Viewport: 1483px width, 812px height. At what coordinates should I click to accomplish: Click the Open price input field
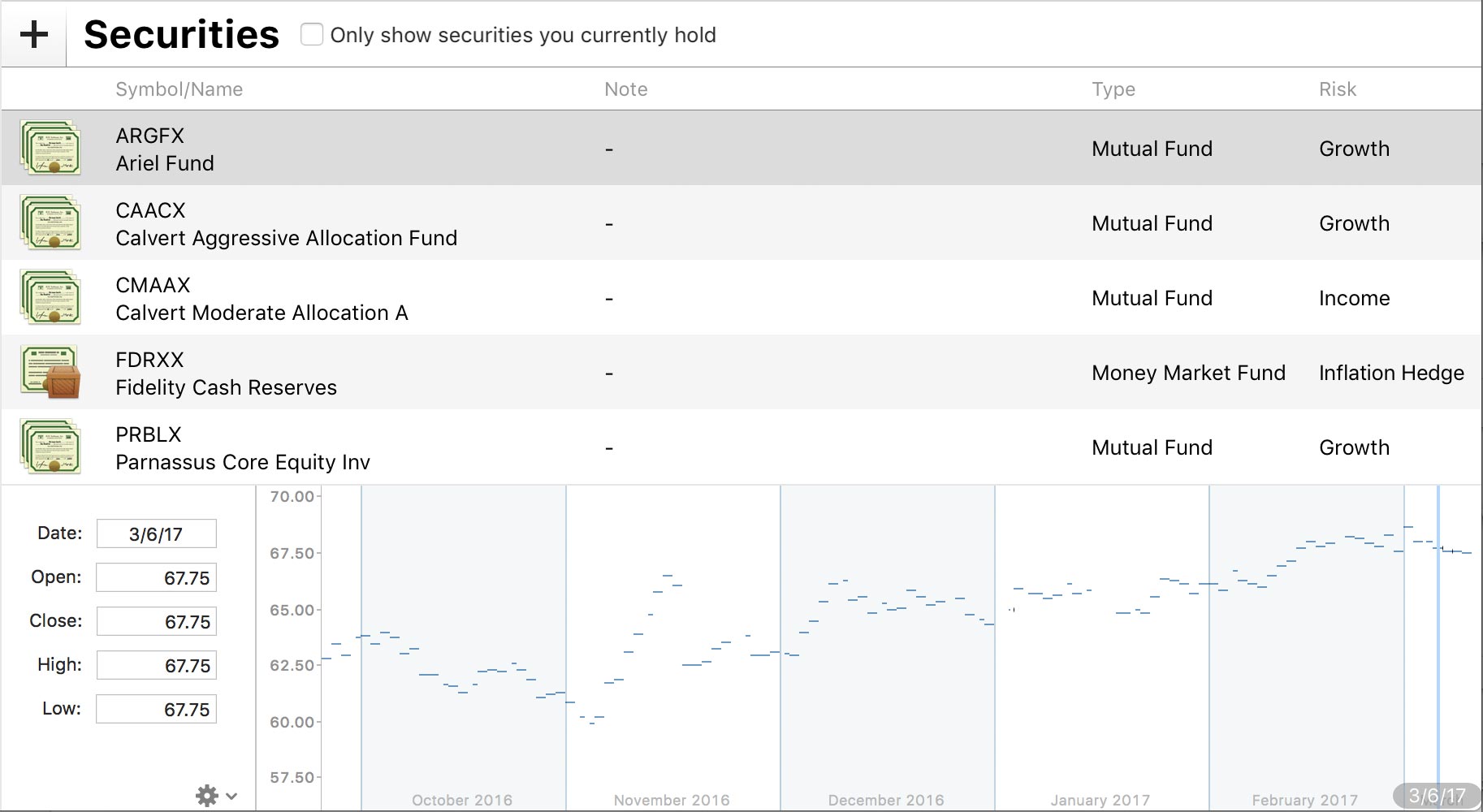pos(156,578)
